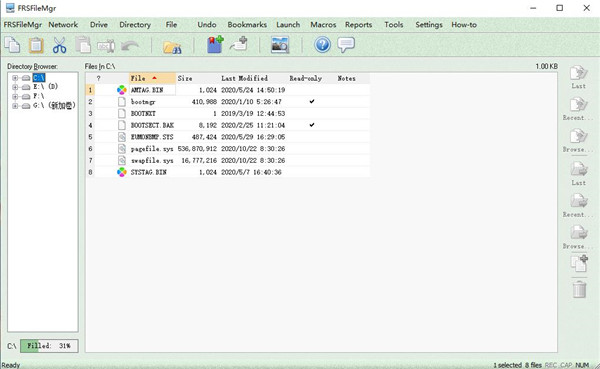Click the lower Recent move-to icon
Viewport: 600px width, 369px height.
[x=579, y=201]
